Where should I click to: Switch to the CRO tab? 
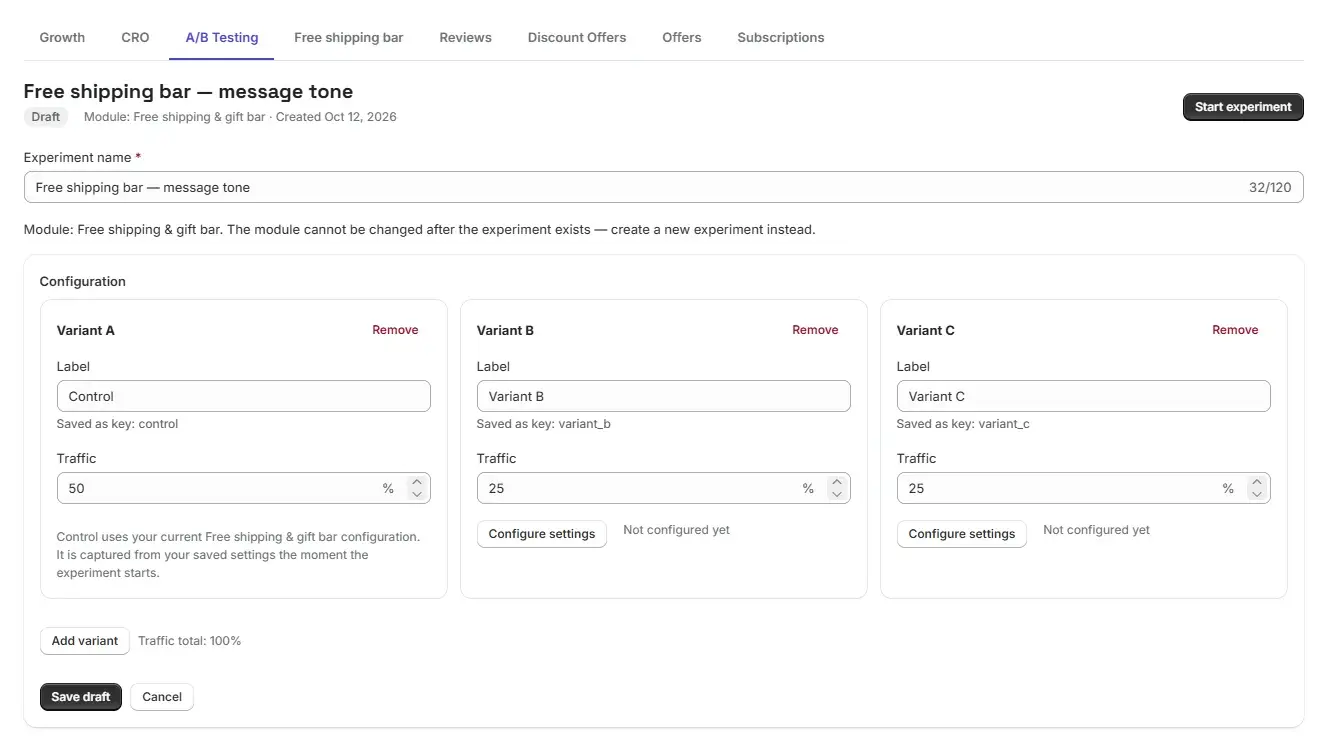135,37
